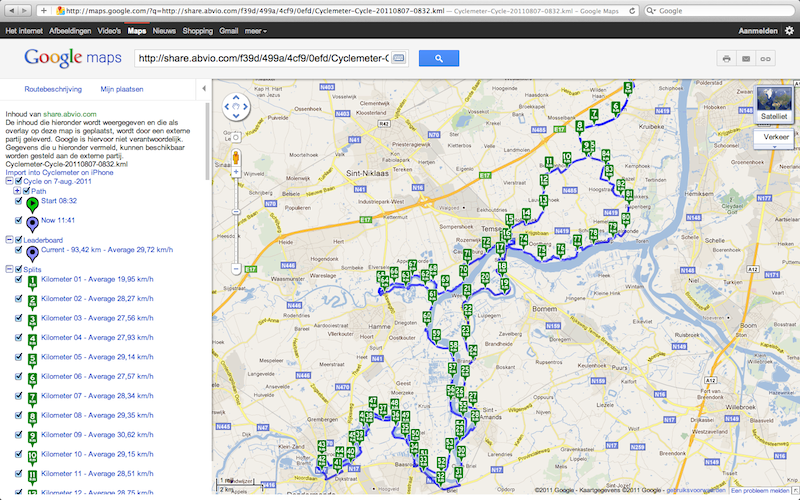Toggle the Start 08:32 checkbox
The width and height of the screenshot is (800, 500).
tap(18, 201)
